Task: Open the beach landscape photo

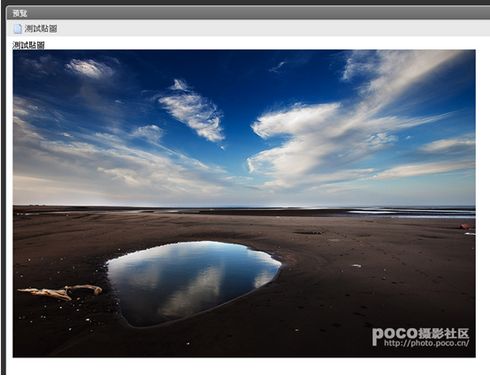Action: pos(244,203)
